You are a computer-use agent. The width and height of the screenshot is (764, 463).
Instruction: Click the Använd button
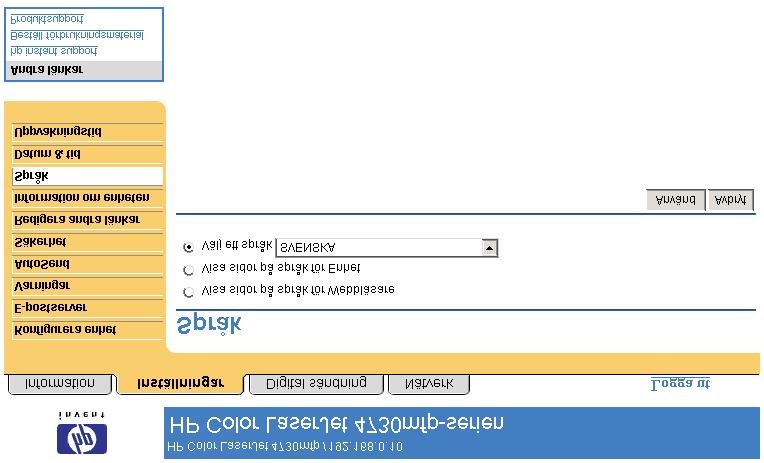pyautogui.click(x=676, y=200)
